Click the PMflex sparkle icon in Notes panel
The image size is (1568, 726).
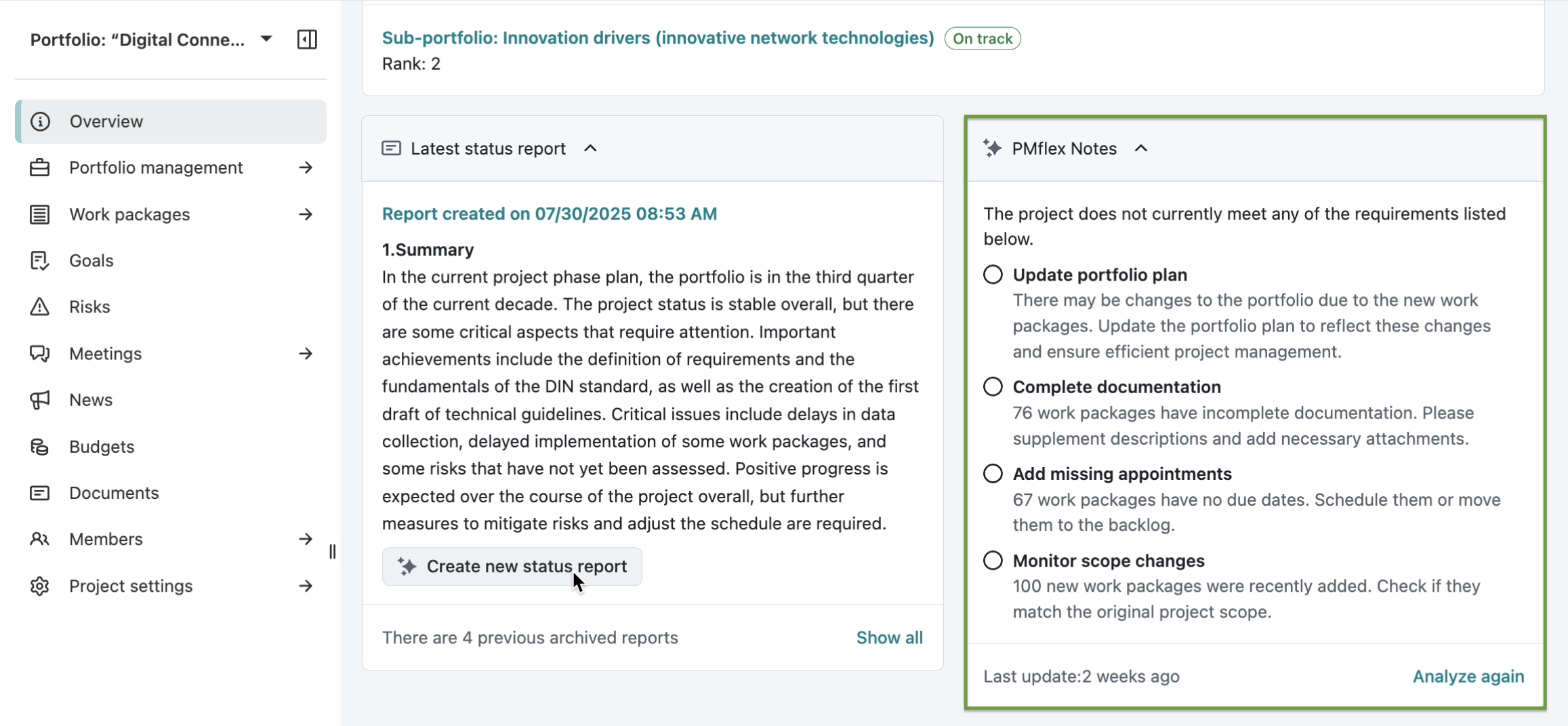[993, 148]
